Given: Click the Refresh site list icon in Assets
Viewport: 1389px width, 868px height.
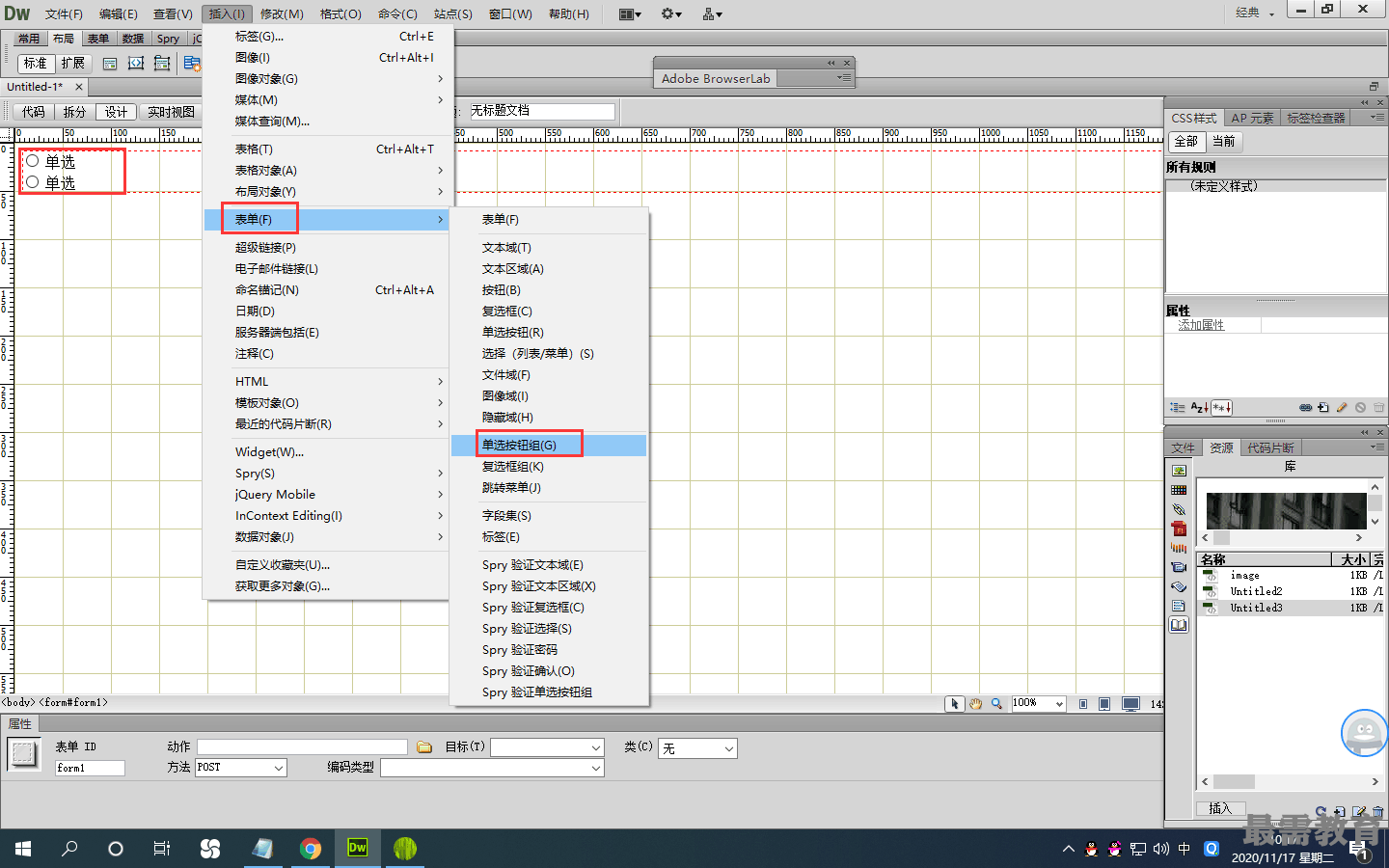Looking at the screenshot, I should point(1321,811).
